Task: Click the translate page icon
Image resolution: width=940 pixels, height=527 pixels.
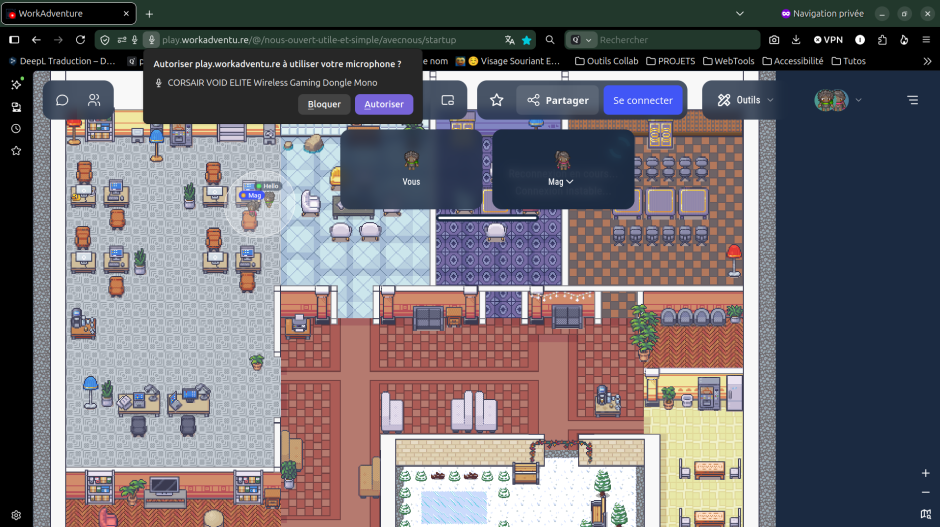Action: 510,40
